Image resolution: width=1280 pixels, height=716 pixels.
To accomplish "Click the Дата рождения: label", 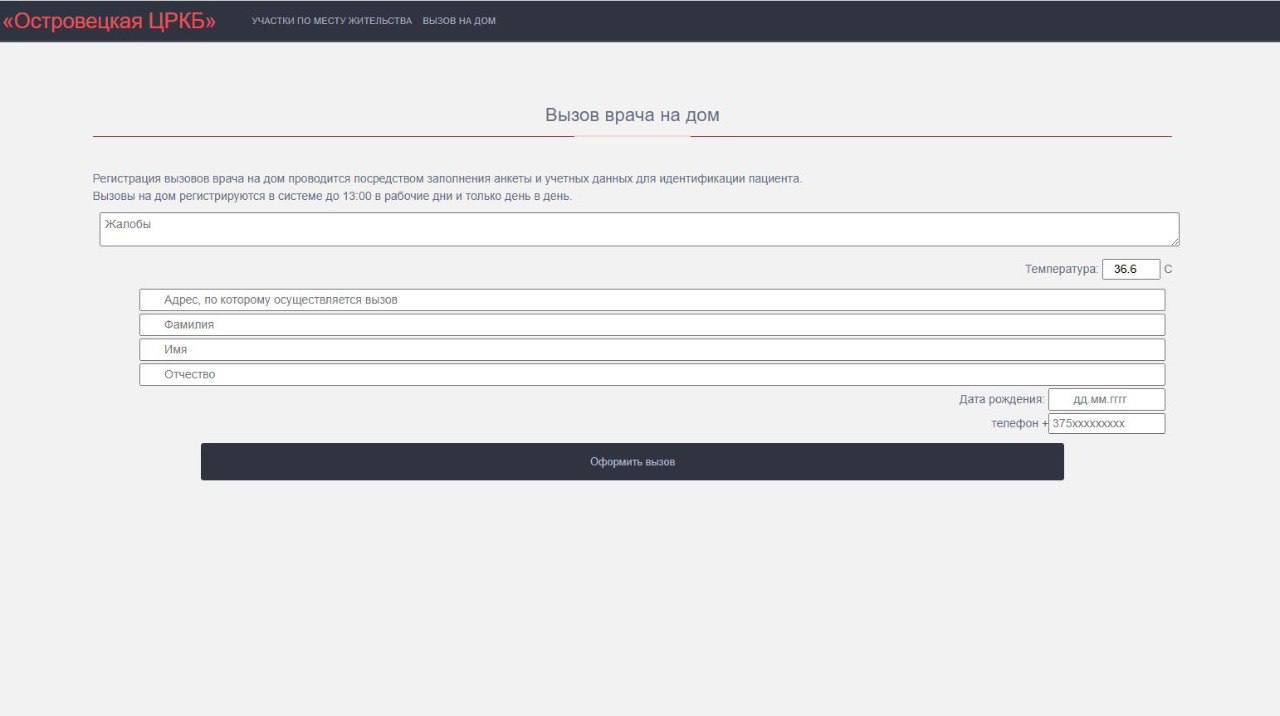I will pos(1001,400).
